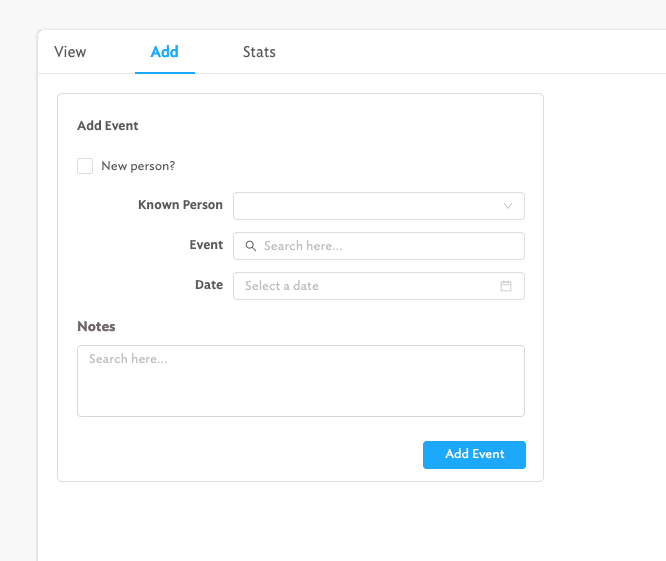
Task: Open the Stats tab
Action: point(259,52)
